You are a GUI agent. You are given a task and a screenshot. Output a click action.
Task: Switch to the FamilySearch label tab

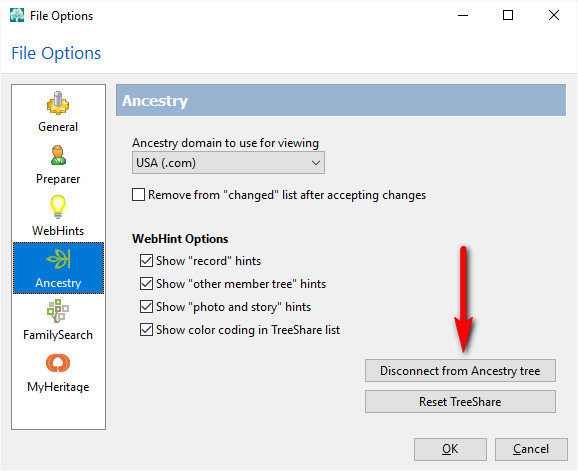click(x=58, y=335)
